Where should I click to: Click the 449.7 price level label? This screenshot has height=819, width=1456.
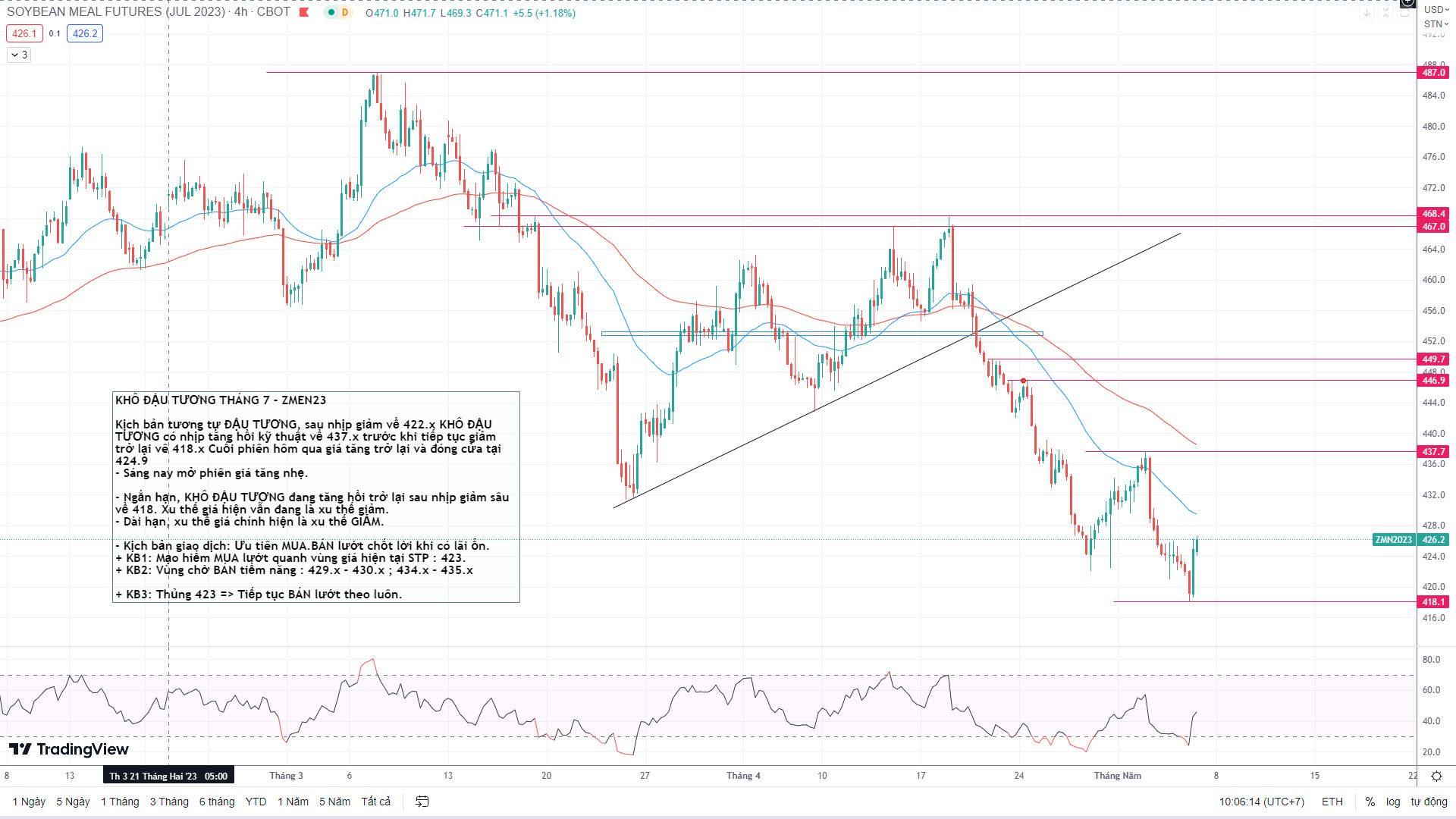click(1433, 359)
